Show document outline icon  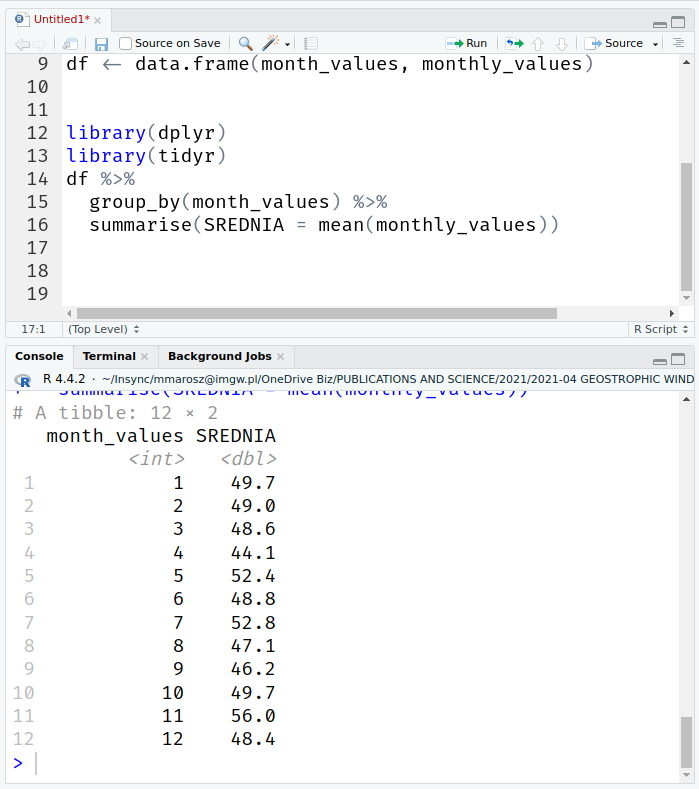tap(678, 44)
